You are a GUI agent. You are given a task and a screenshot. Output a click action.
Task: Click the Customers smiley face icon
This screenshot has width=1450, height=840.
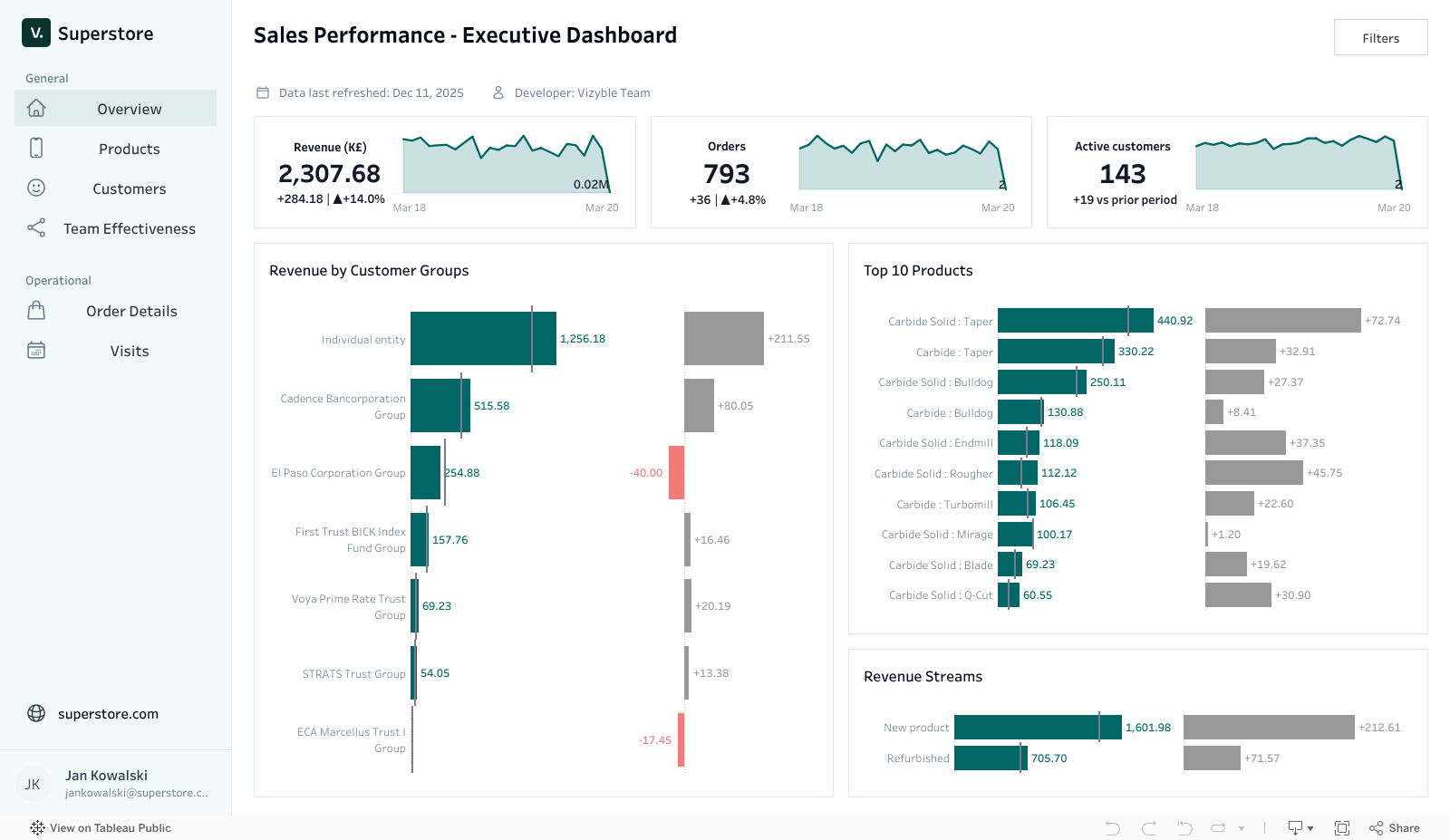pos(36,188)
